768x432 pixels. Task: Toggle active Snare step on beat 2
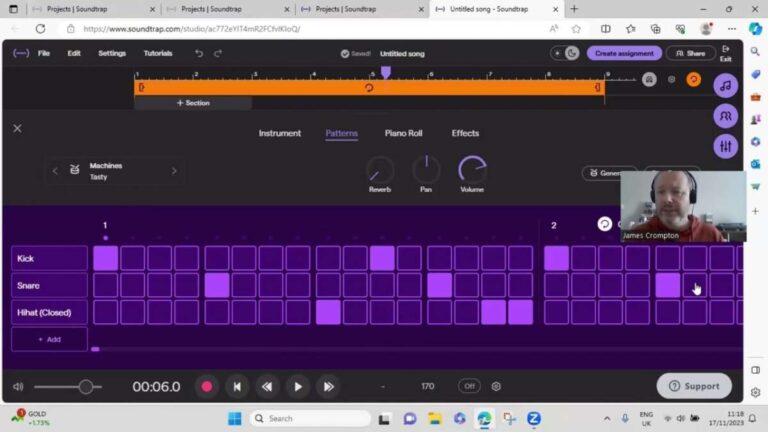(x=217, y=285)
